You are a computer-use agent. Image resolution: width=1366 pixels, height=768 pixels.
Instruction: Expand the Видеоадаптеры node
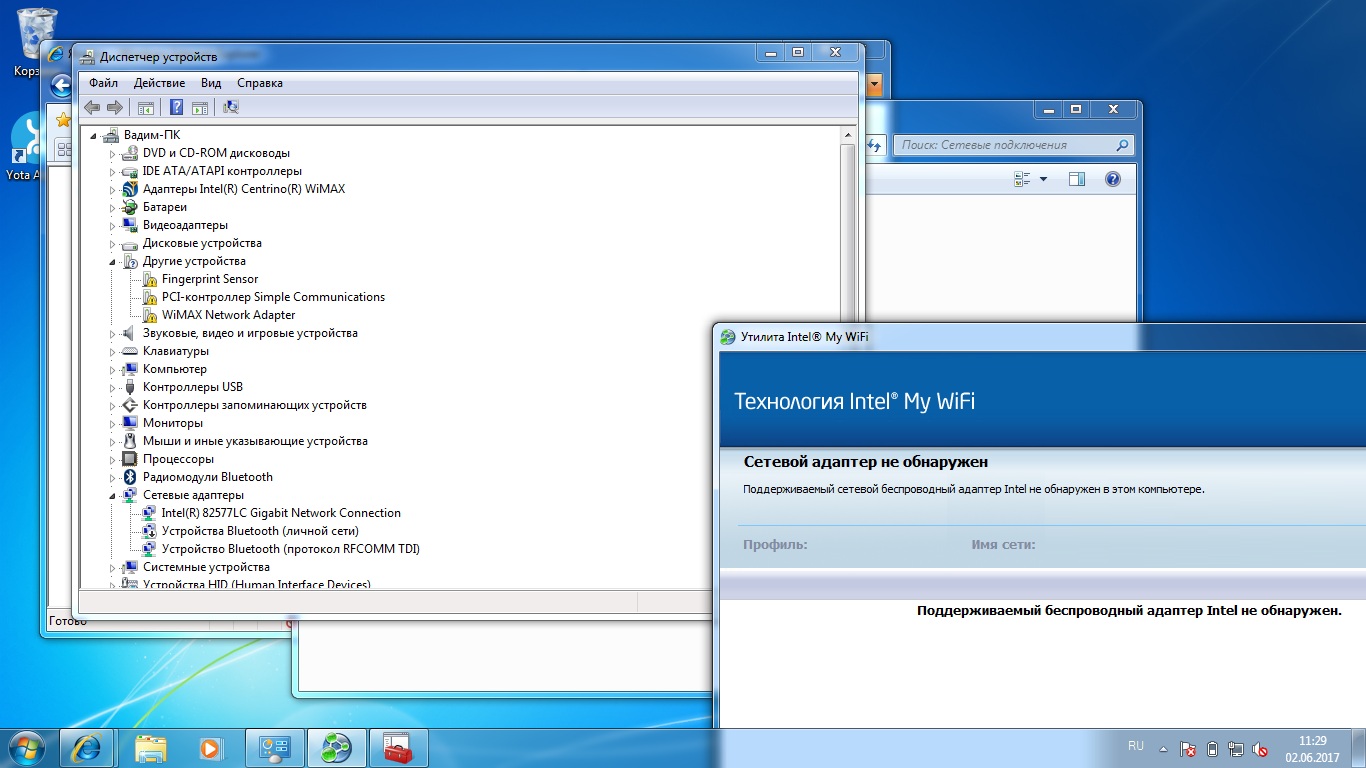tap(113, 225)
